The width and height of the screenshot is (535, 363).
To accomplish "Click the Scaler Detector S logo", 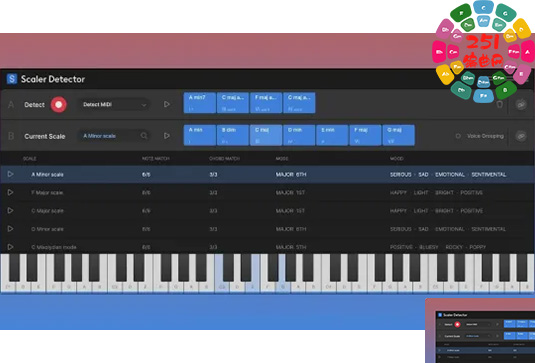I will (x=12, y=79).
